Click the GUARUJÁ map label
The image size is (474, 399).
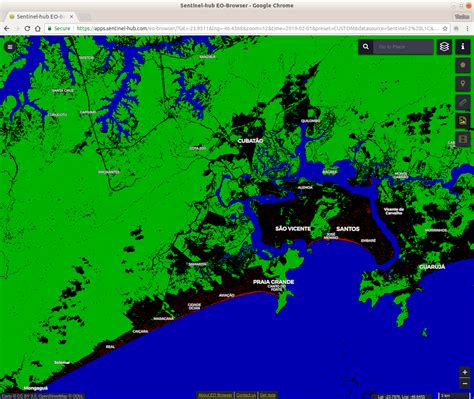[432, 267]
